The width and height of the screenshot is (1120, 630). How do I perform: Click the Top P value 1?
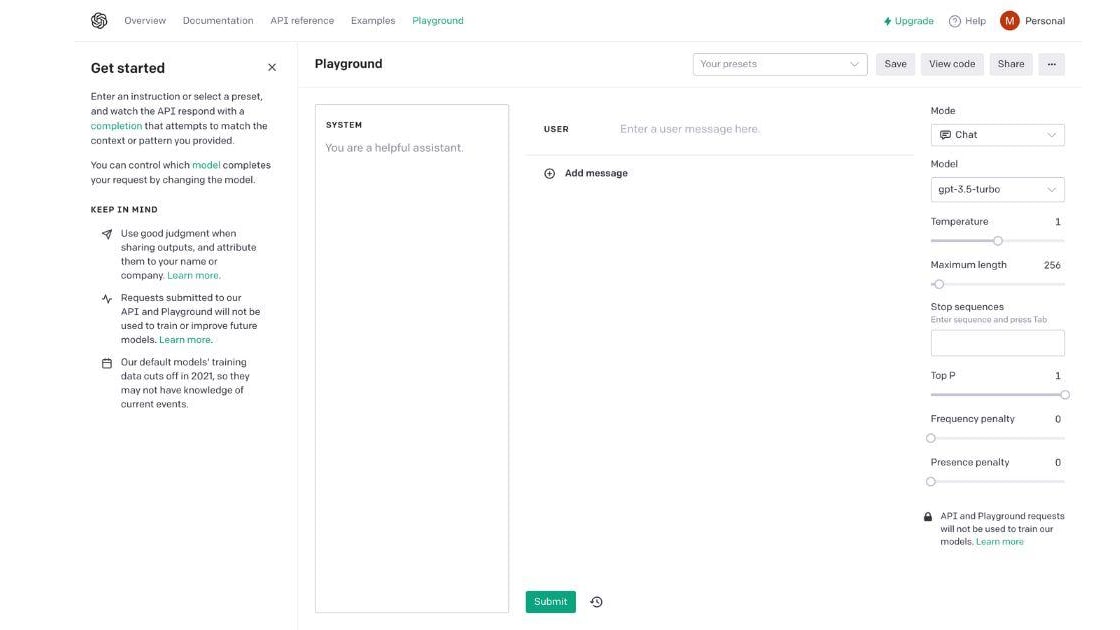[x=1058, y=376]
